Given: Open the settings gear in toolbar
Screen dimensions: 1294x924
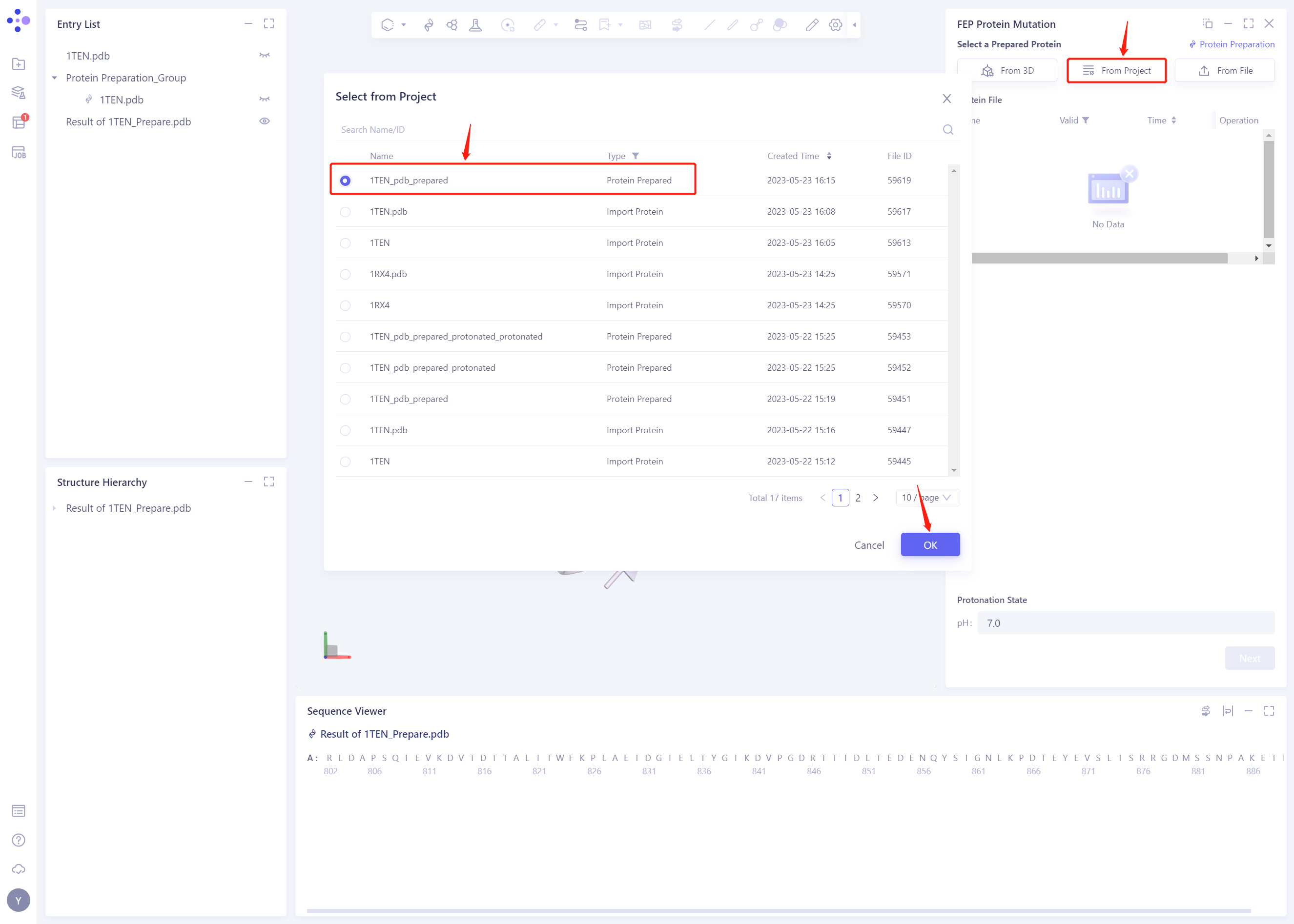Looking at the screenshot, I should [x=835, y=24].
